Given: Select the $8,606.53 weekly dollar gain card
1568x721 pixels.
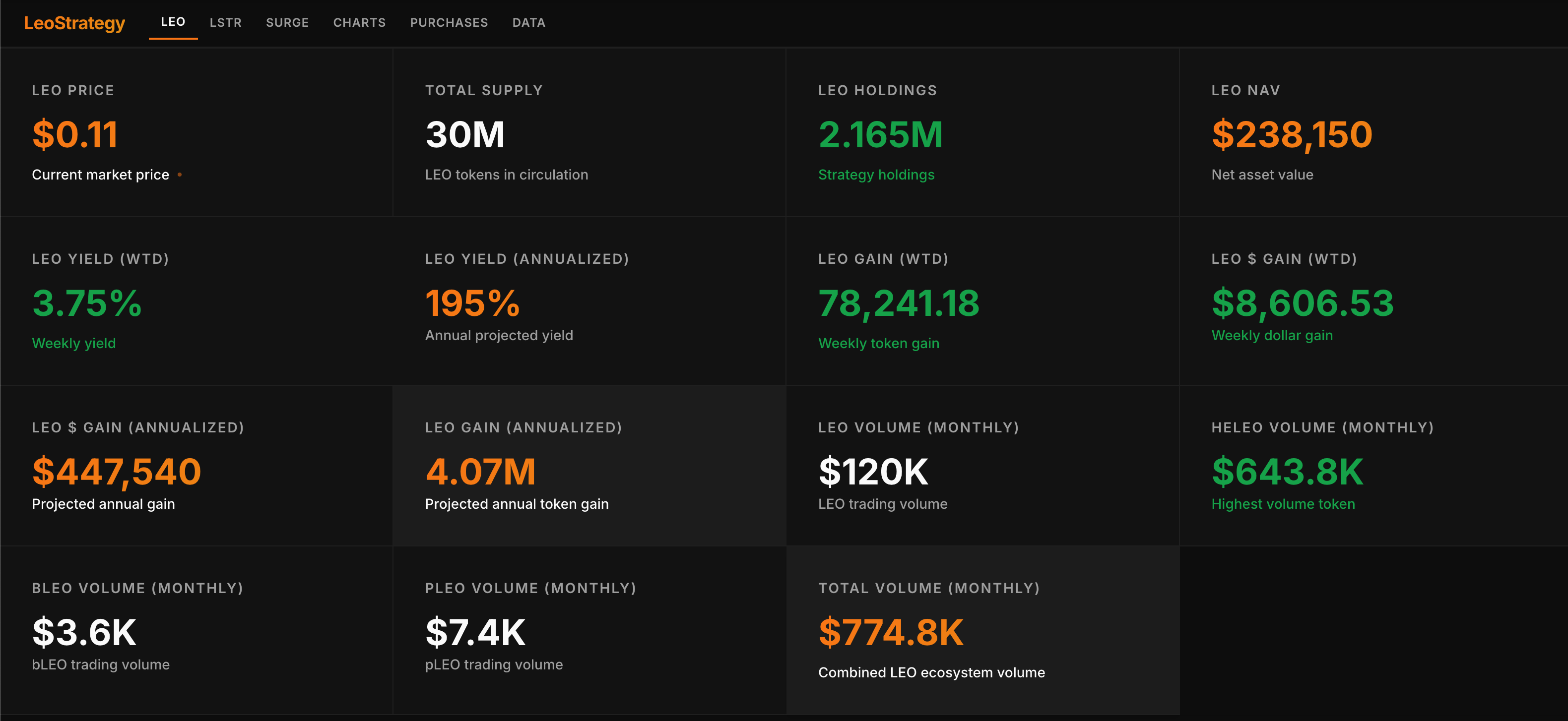Looking at the screenshot, I should point(1373,301).
